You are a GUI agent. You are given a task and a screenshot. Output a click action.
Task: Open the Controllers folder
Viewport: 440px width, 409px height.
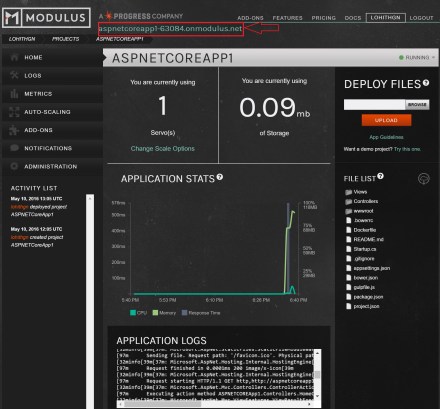362,201
